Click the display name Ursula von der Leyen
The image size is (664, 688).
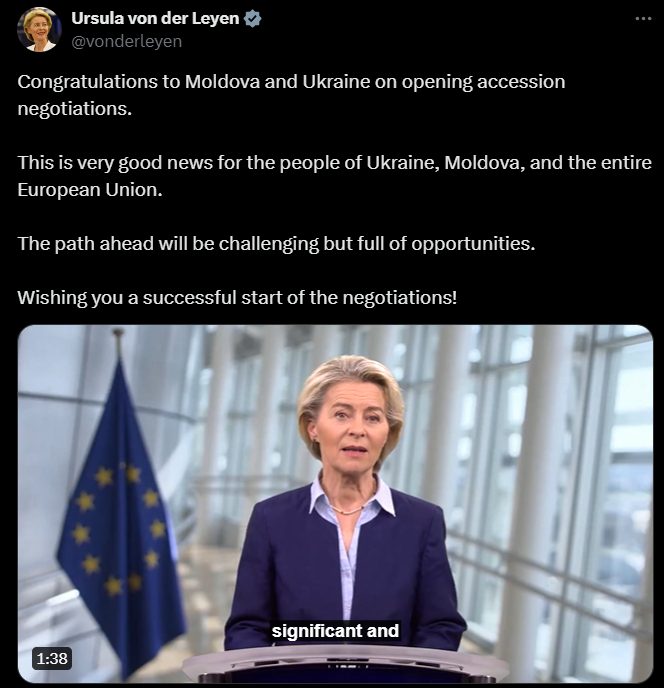click(x=155, y=18)
